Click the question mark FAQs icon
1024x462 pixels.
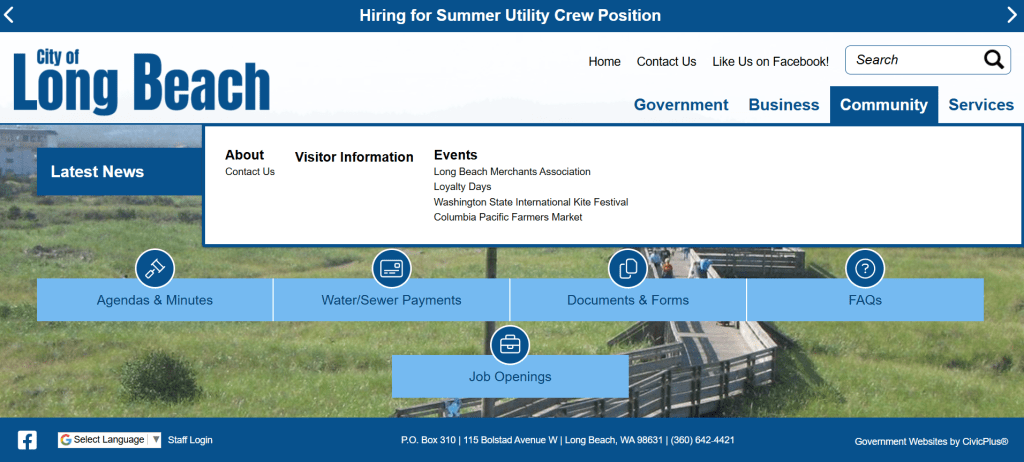tap(865, 268)
